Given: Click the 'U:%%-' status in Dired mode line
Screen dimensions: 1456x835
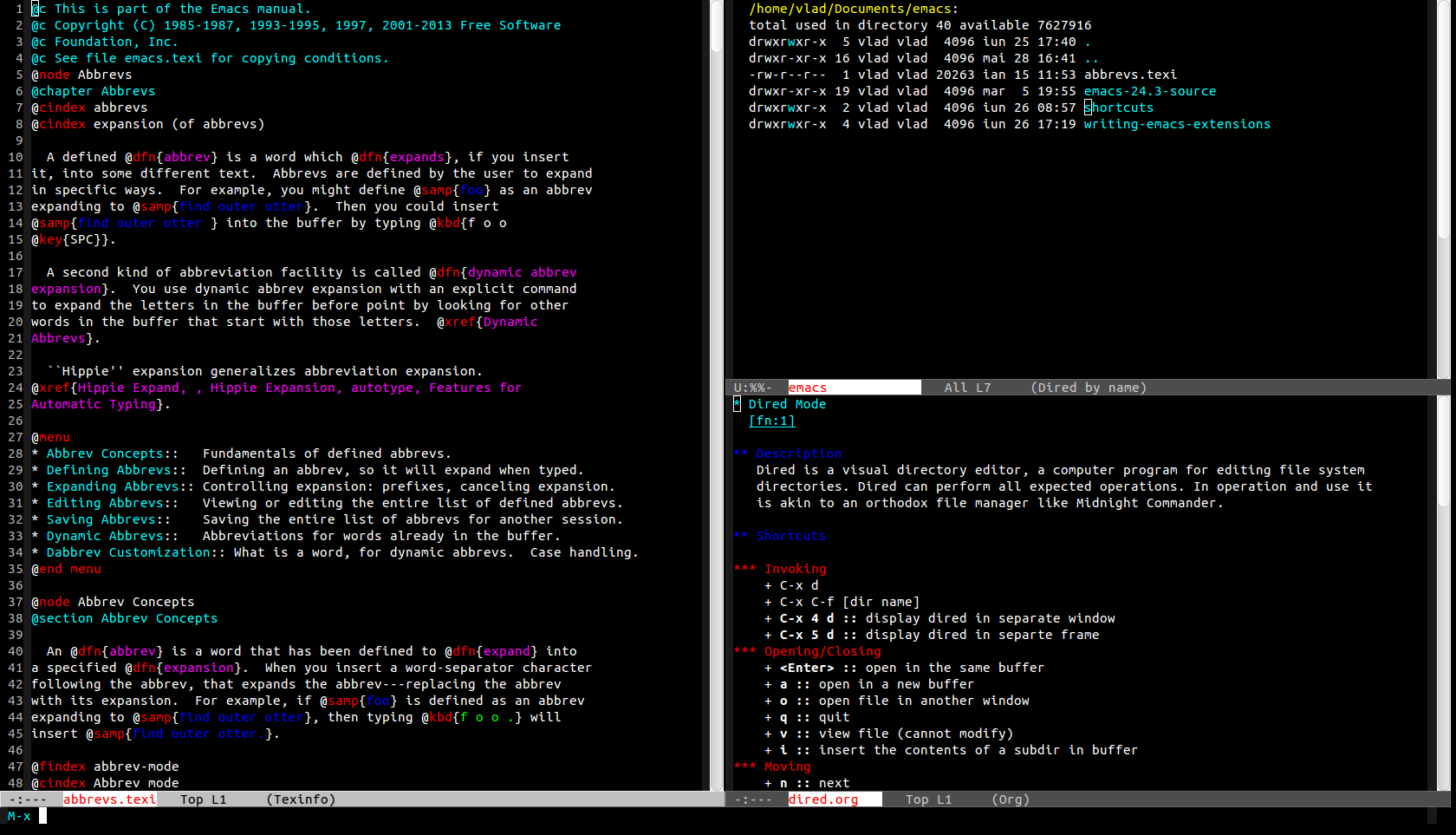Looking at the screenshot, I should pyautogui.click(x=752, y=388).
